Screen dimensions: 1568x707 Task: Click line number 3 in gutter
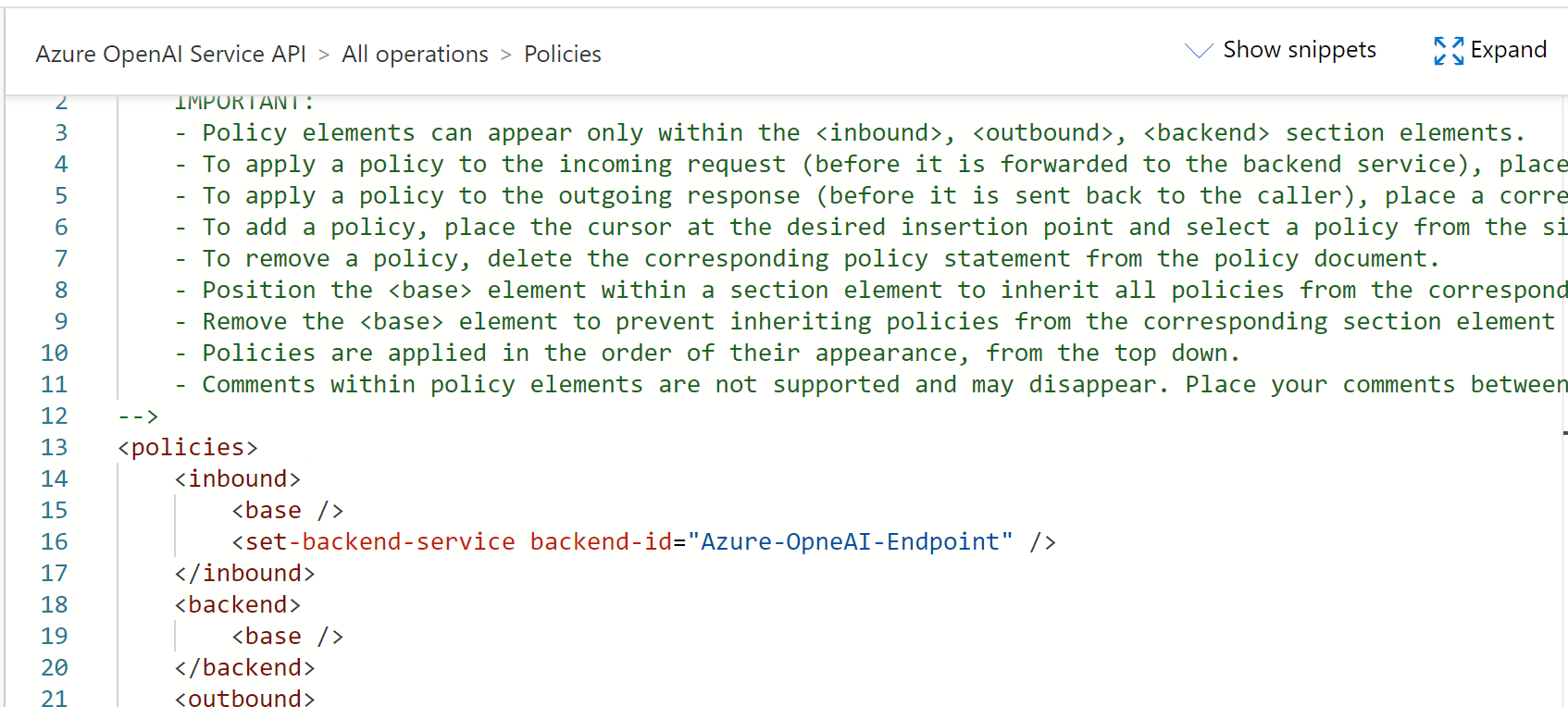point(61,133)
